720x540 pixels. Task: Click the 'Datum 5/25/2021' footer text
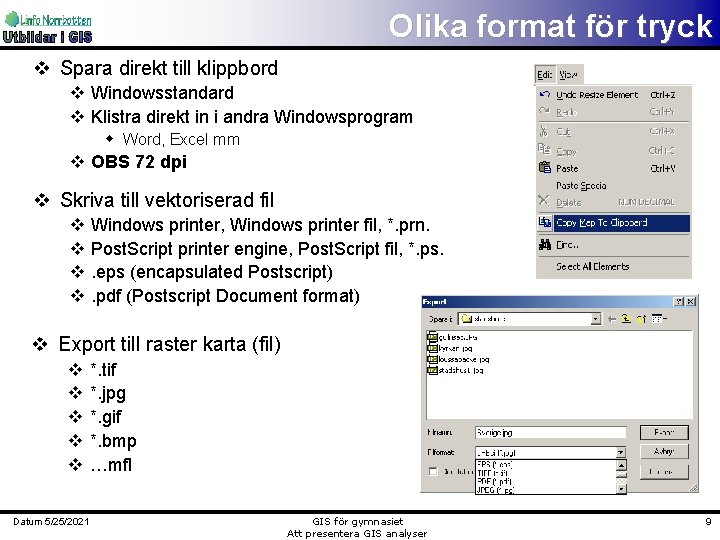click(51, 522)
